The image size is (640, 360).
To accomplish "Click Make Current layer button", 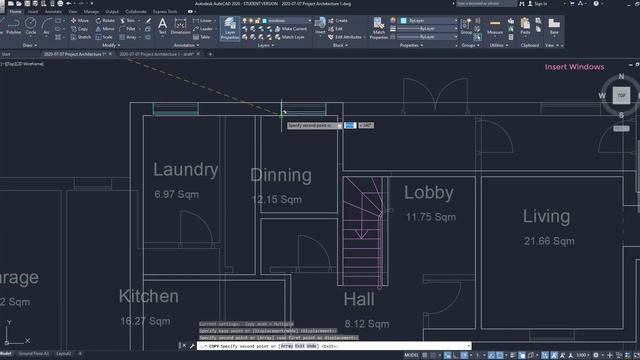I will click(x=291, y=29).
